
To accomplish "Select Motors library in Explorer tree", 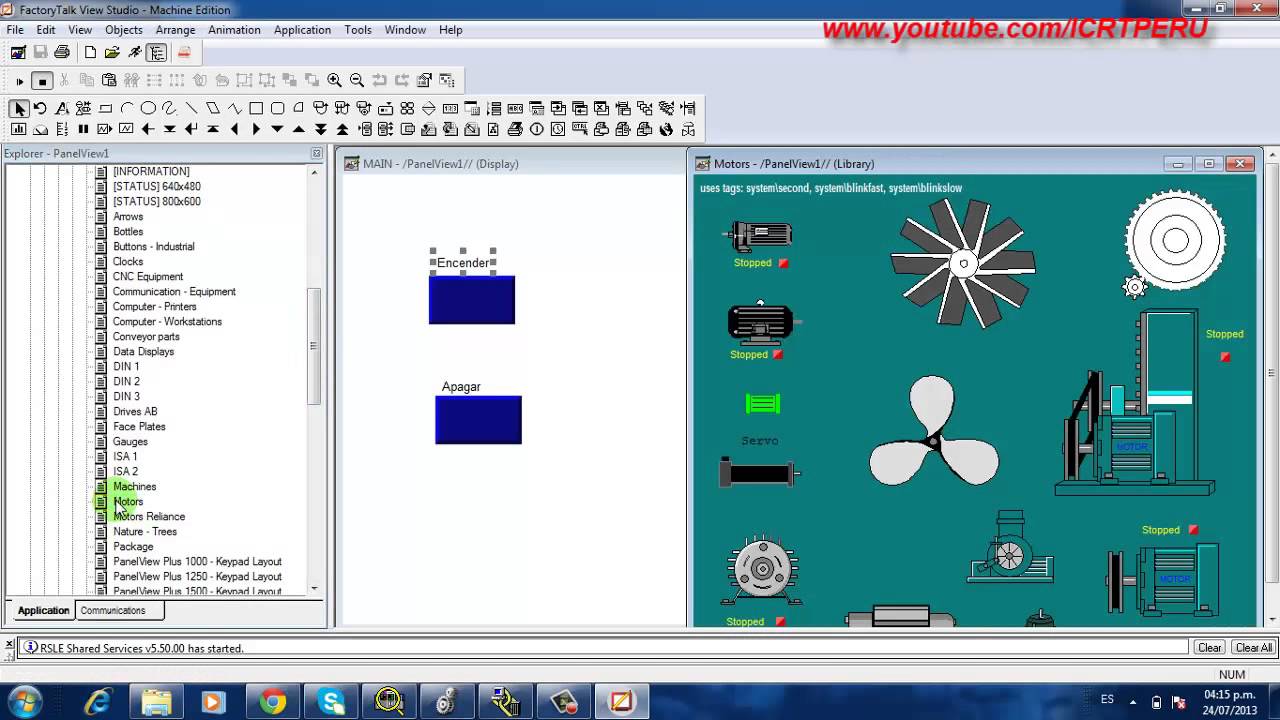I will [x=128, y=501].
